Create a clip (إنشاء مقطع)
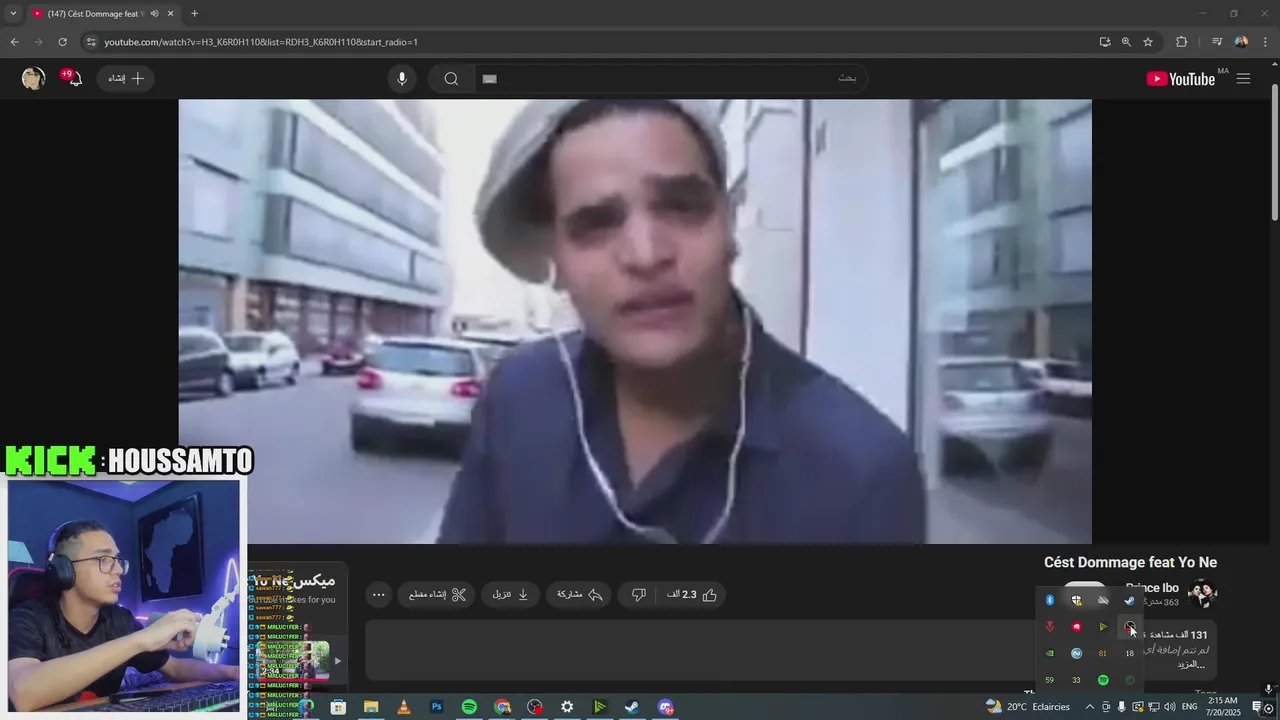 (x=437, y=594)
